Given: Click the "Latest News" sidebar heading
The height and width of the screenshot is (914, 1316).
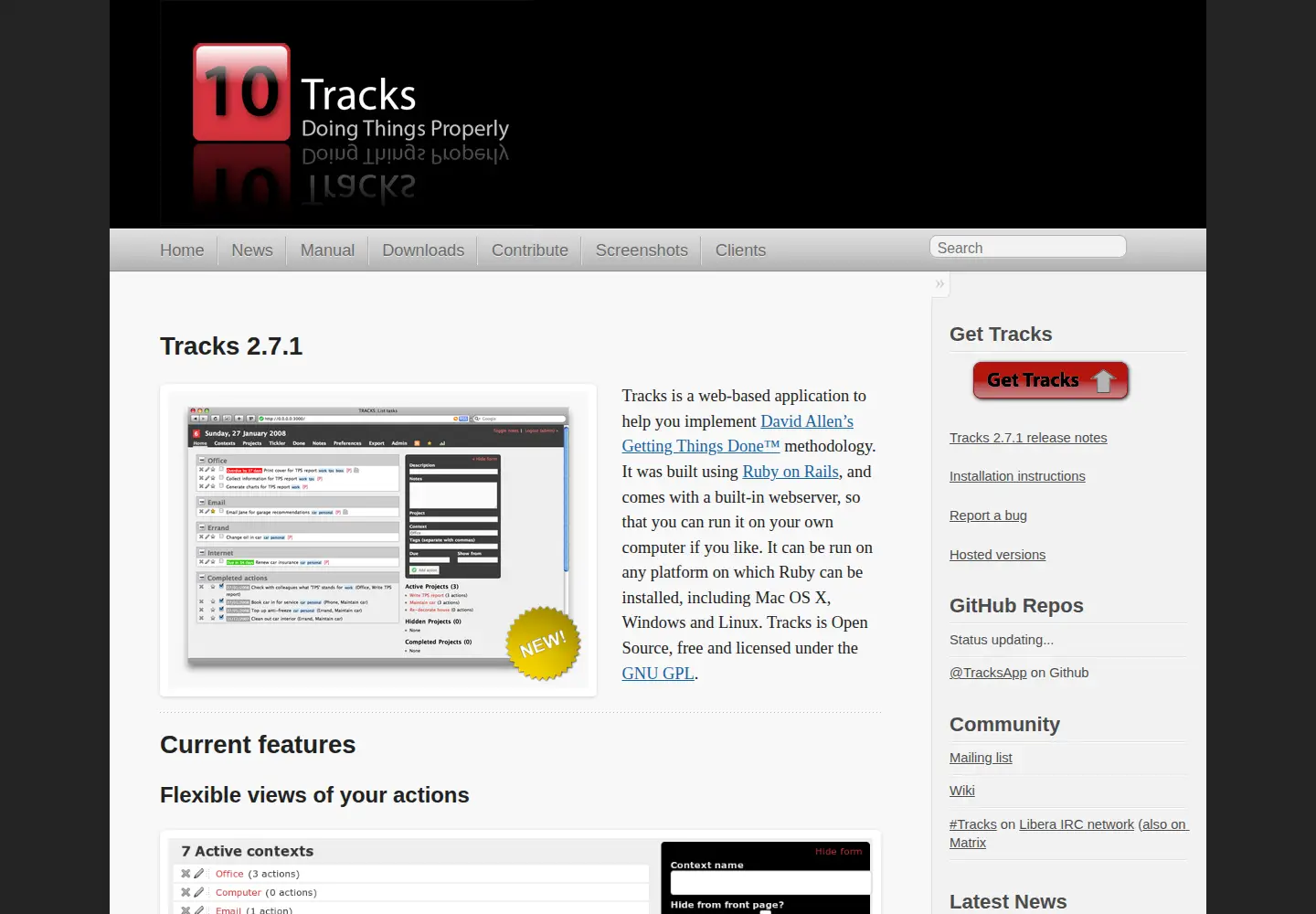Looking at the screenshot, I should coord(1008,901).
